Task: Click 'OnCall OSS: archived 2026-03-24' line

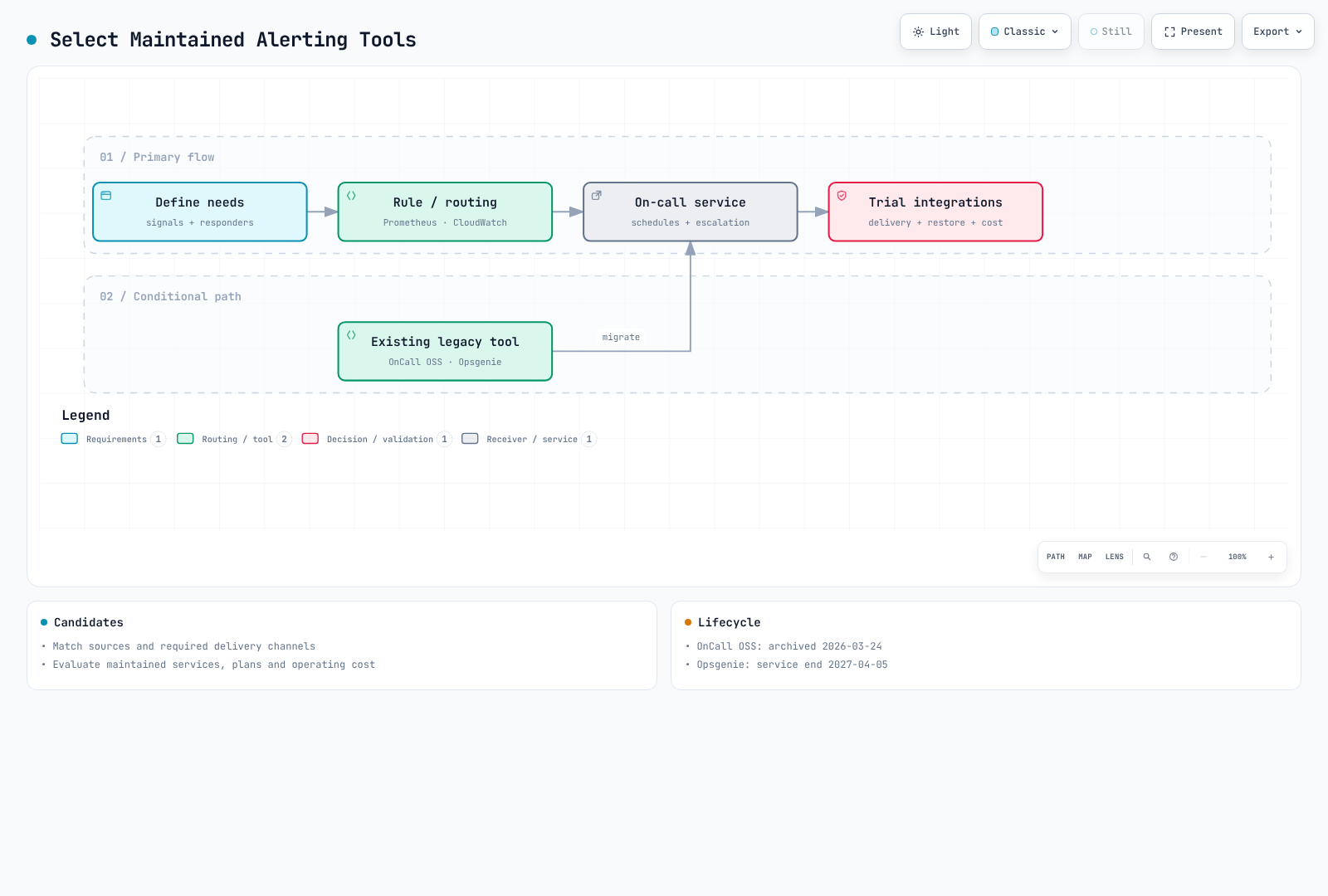Action: pos(789,646)
